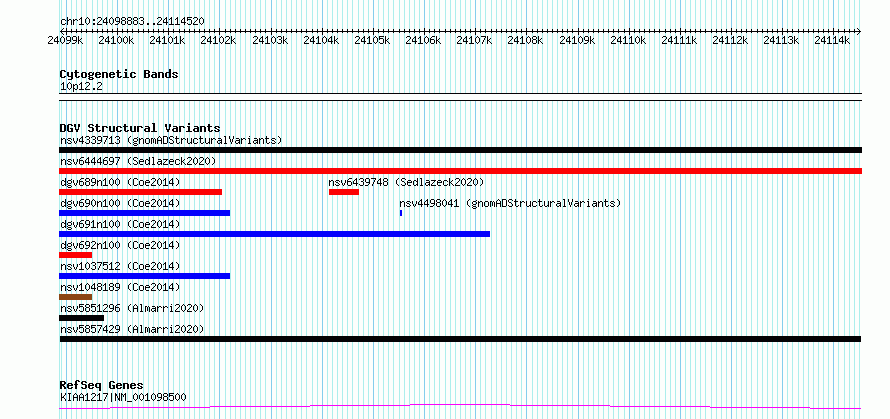
Task: Click the 24102k ruler tick label
Action: tap(219, 40)
